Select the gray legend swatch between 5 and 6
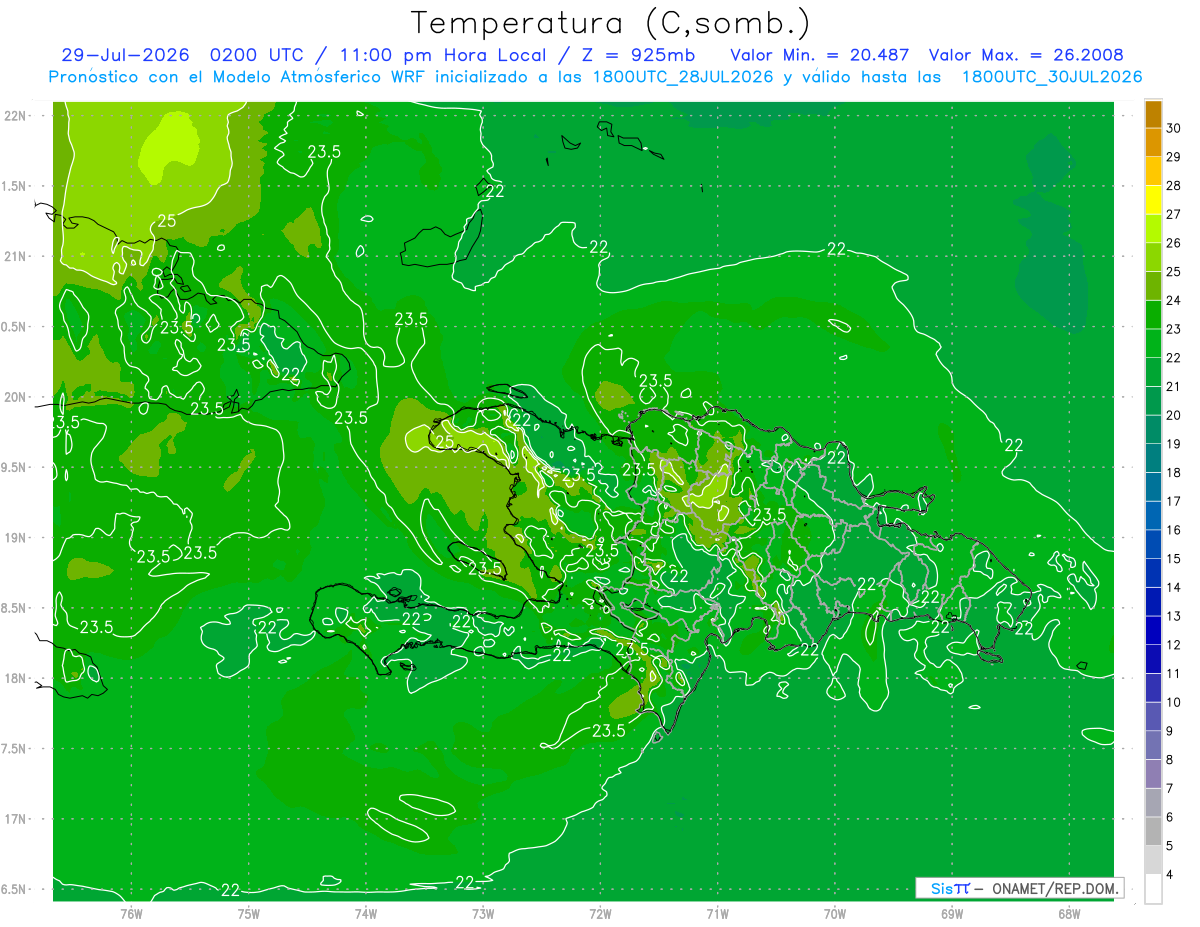Screen dimensions: 1200x927 pos(1153,832)
